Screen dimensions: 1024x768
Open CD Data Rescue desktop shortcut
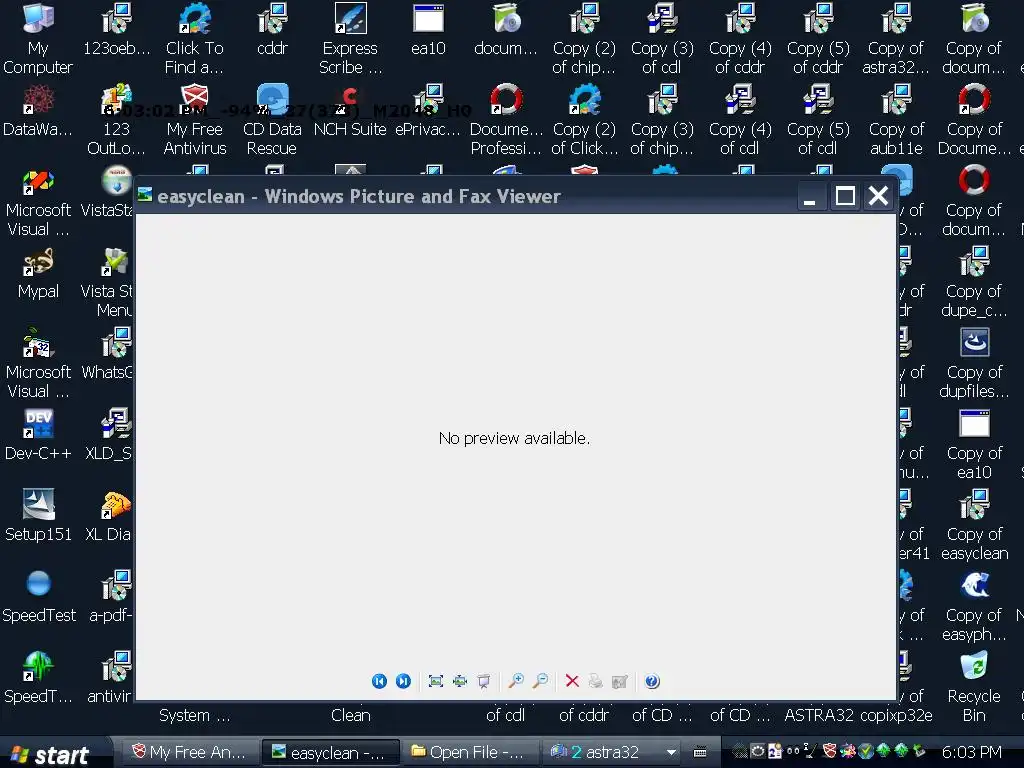[x=272, y=120]
